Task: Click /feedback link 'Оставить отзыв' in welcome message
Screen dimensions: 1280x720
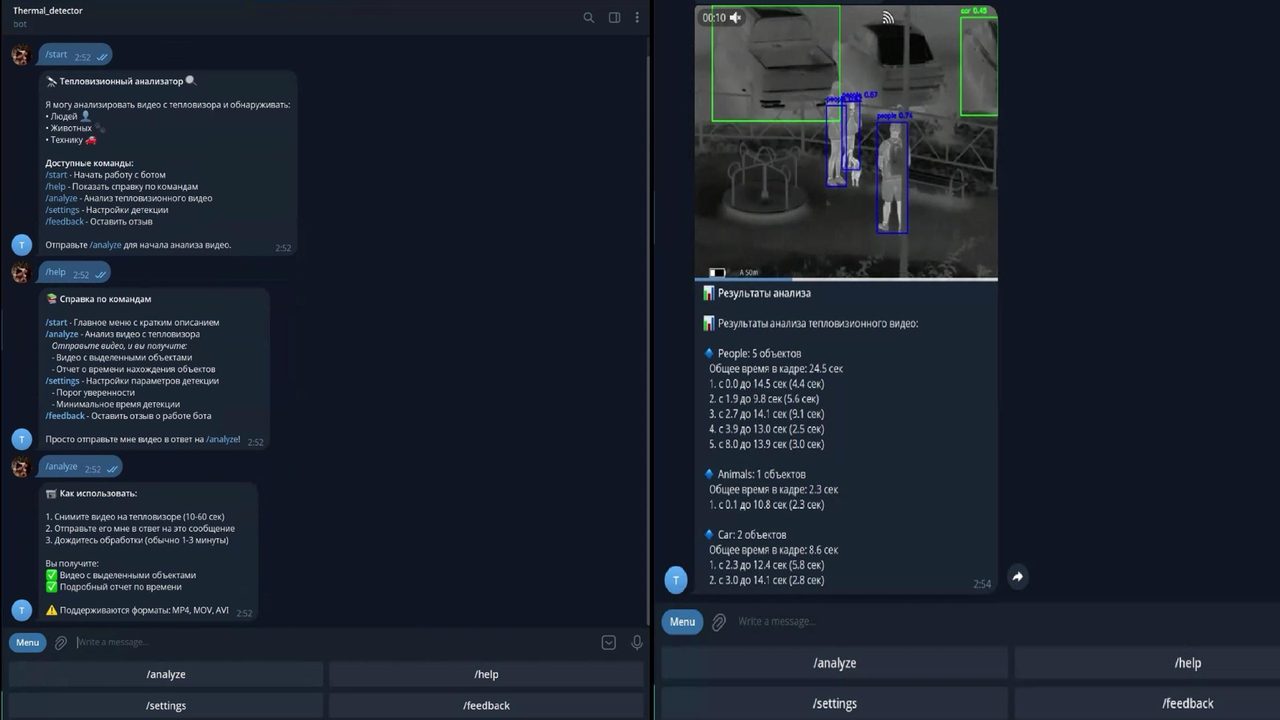Action: point(65,222)
